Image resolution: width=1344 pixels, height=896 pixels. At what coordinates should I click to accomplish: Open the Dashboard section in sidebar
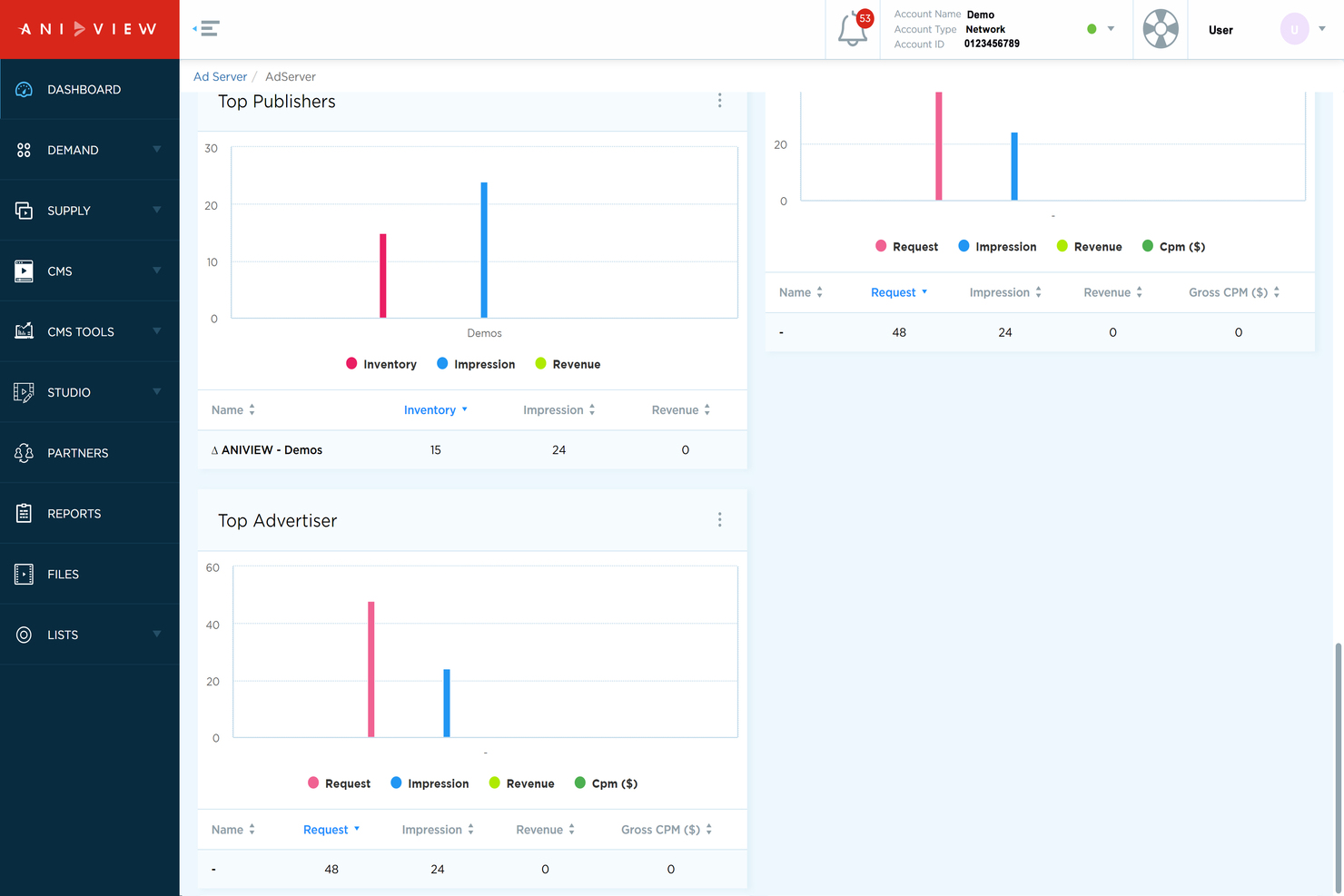84,89
